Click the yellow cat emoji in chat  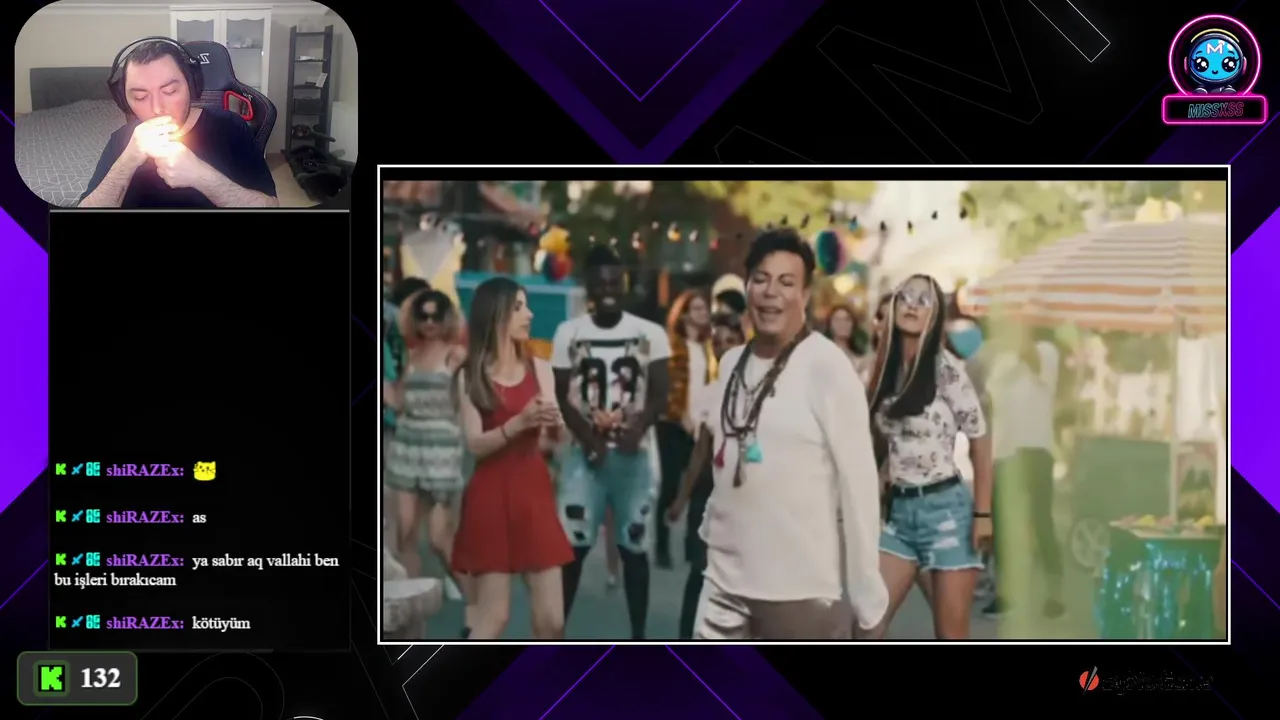[x=204, y=470]
